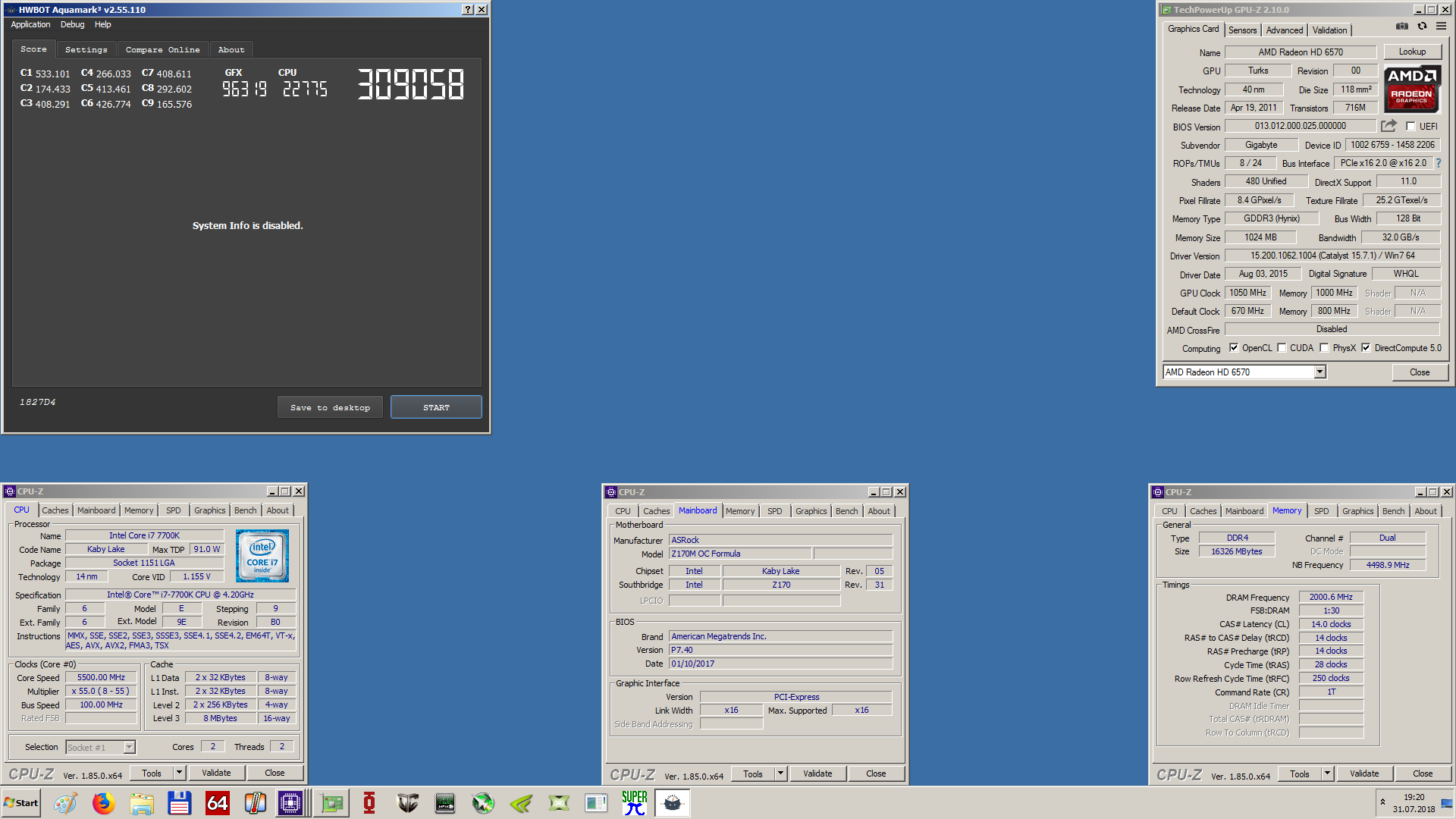Show hidden system tray icons
This screenshot has height=819, width=1456.
1382,802
